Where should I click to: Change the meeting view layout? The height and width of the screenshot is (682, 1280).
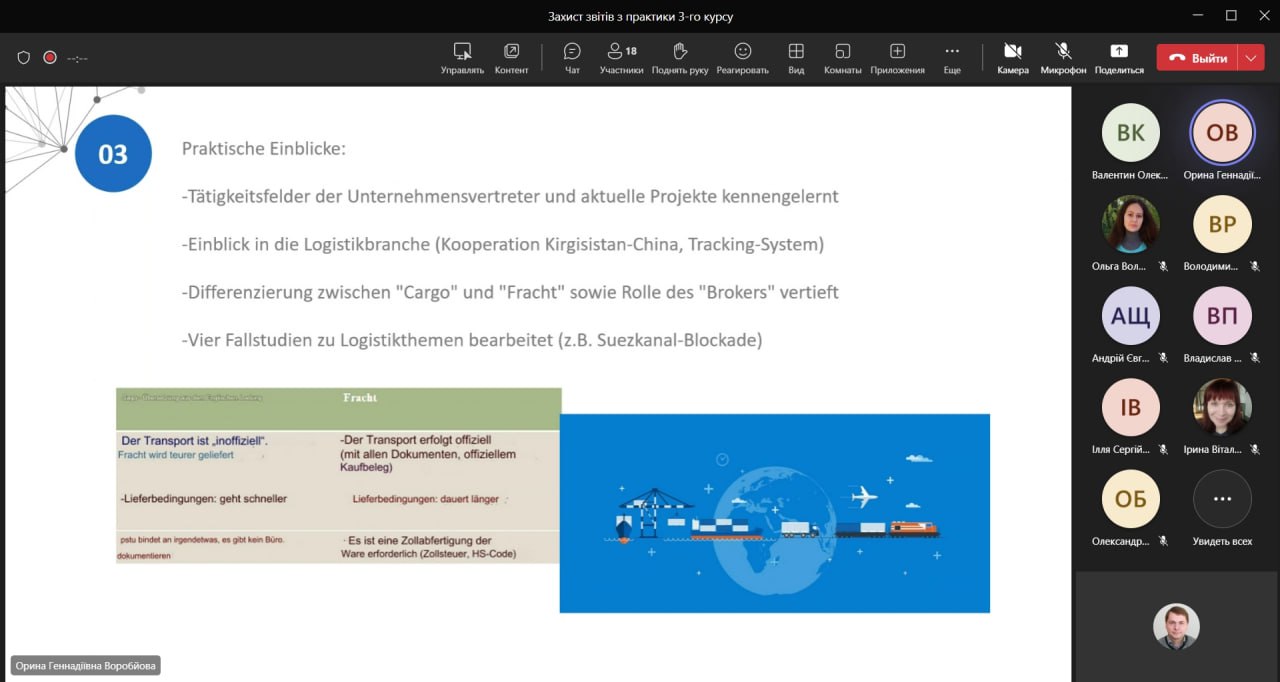[x=796, y=58]
